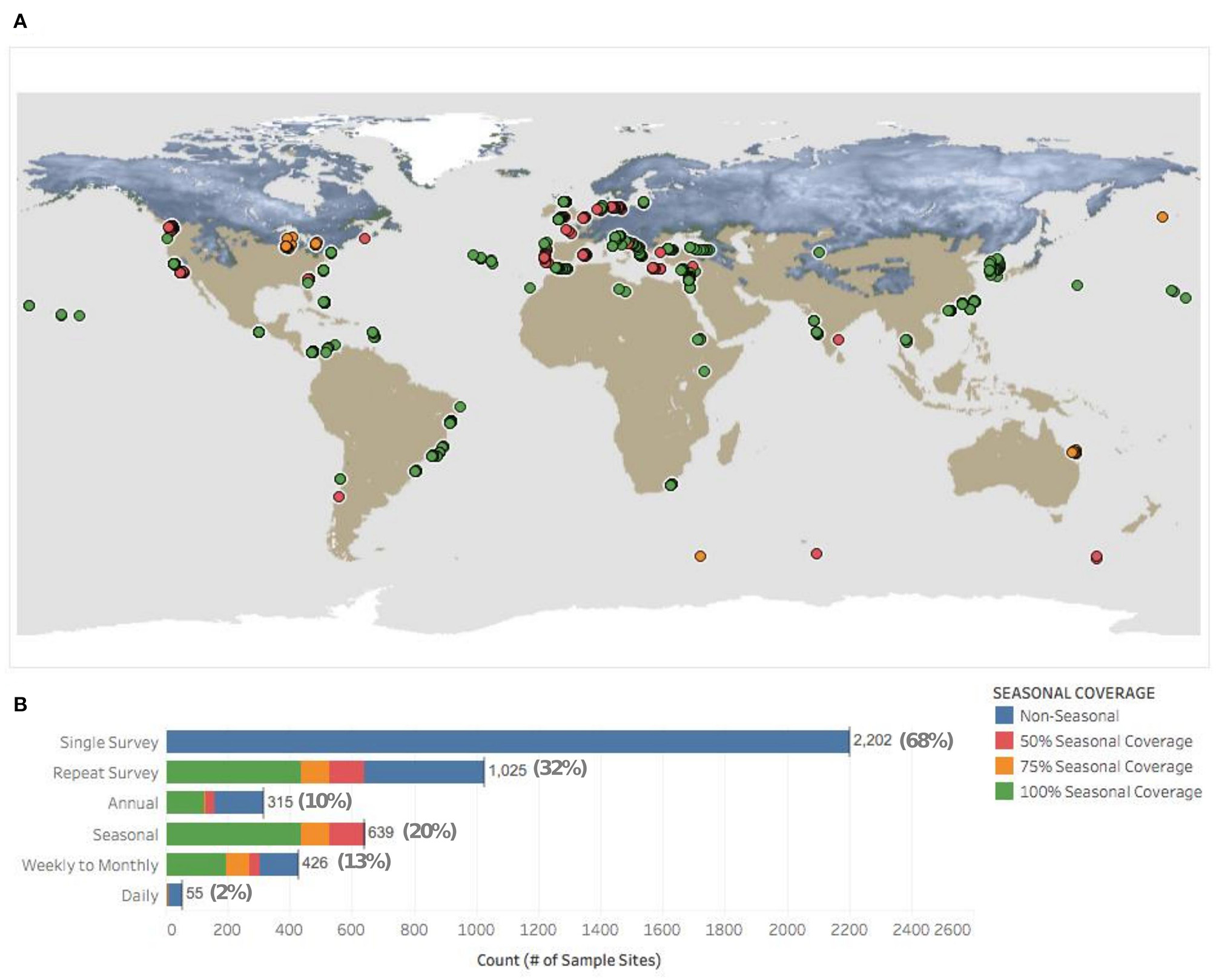Click the red 50% Seasonal Coverage swatch
Screen dimensions: 1216x980
click(x=1004, y=741)
